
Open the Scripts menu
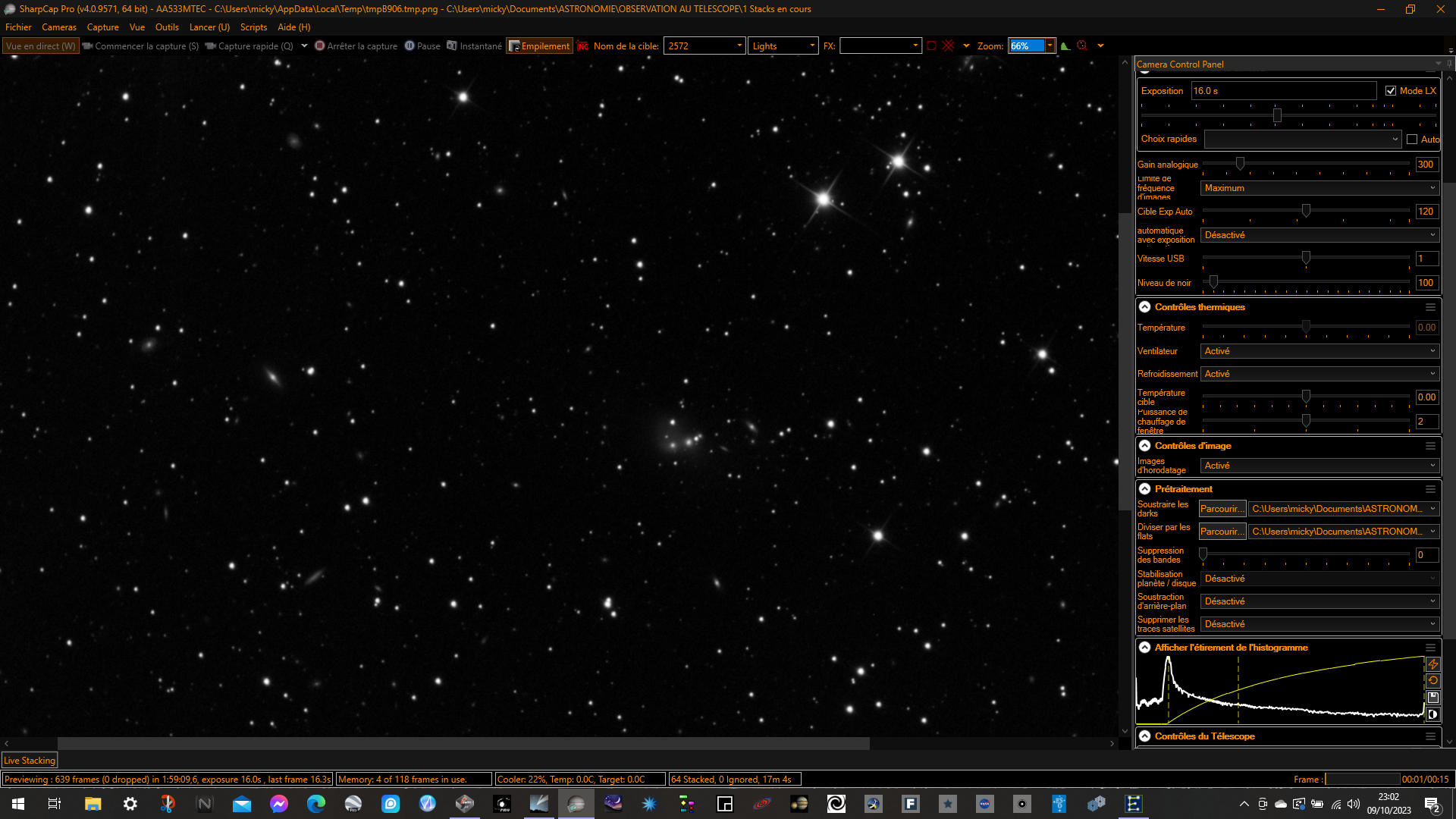point(253,27)
